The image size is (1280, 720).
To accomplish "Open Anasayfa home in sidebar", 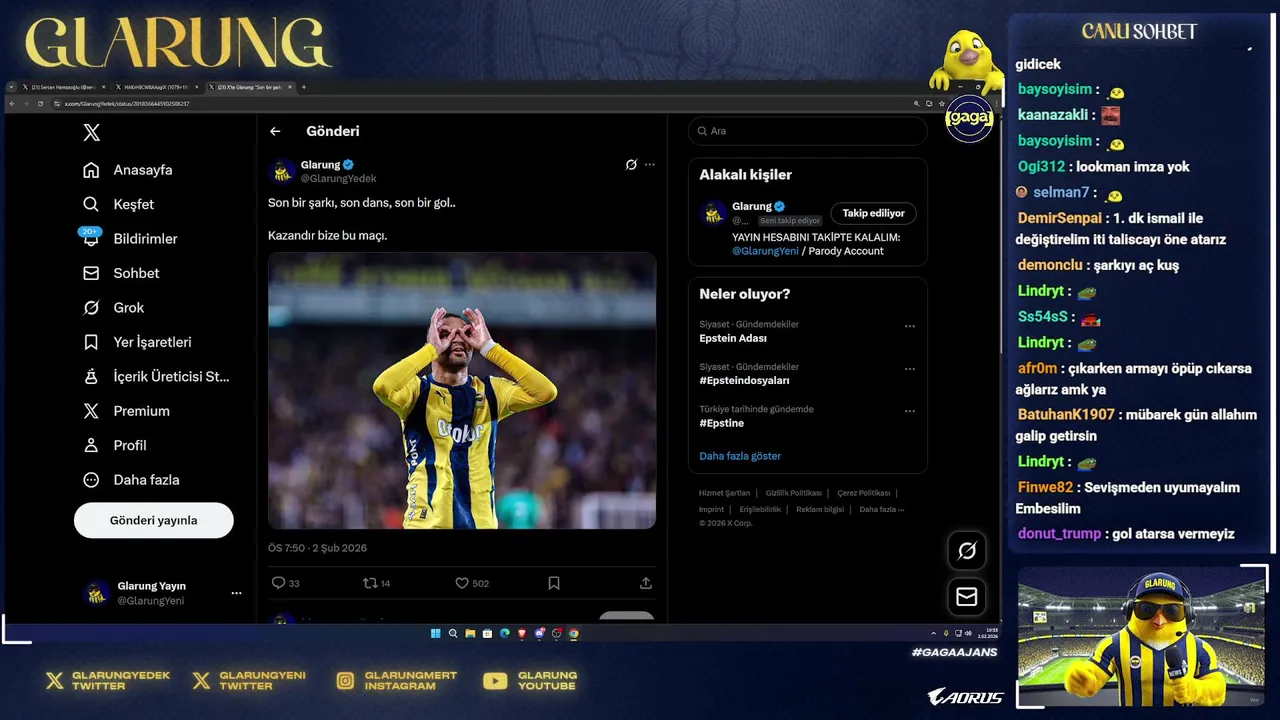I will [x=127, y=170].
